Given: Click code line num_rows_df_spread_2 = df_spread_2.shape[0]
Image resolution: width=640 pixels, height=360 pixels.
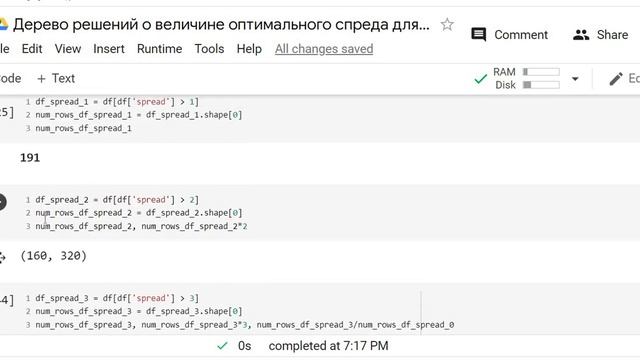Looking at the screenshot, I should click(139, 213).
